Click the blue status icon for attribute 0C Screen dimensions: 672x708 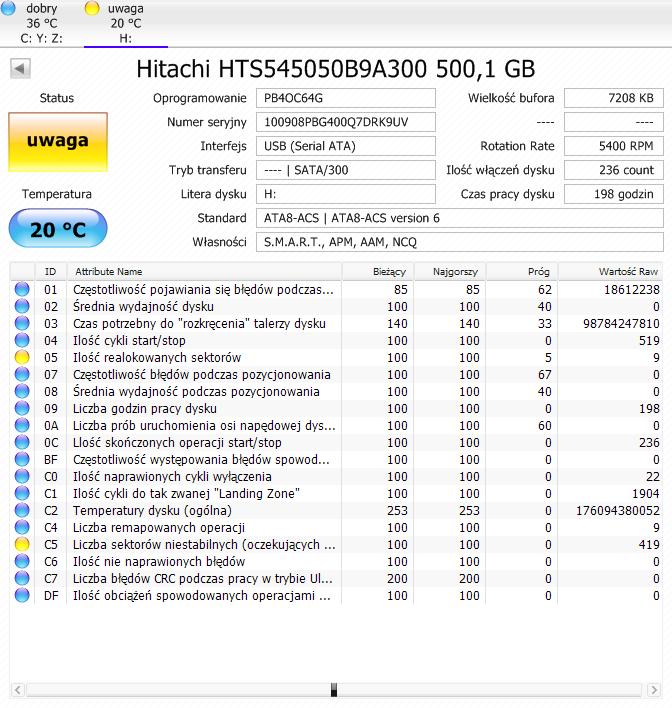click(x=22, y=442)
